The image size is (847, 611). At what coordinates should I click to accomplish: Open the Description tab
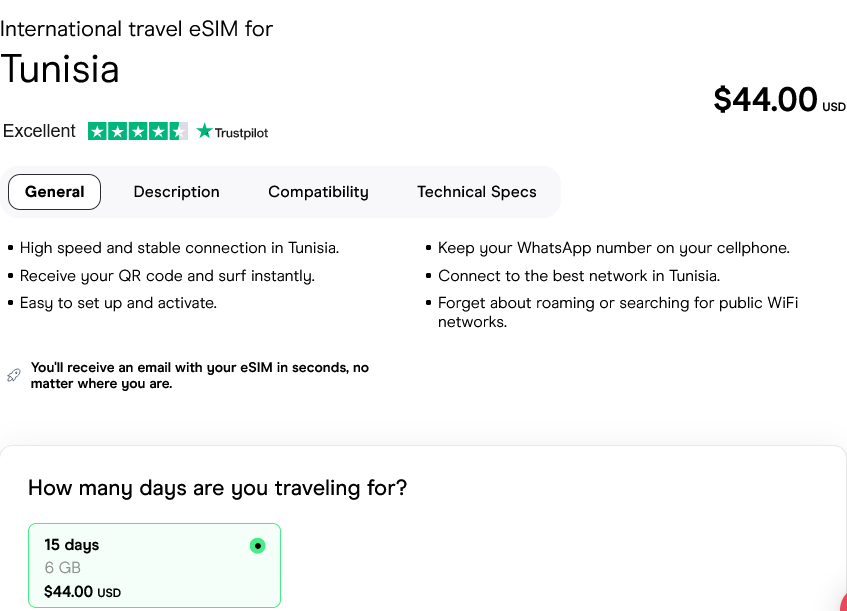[176, 192]
